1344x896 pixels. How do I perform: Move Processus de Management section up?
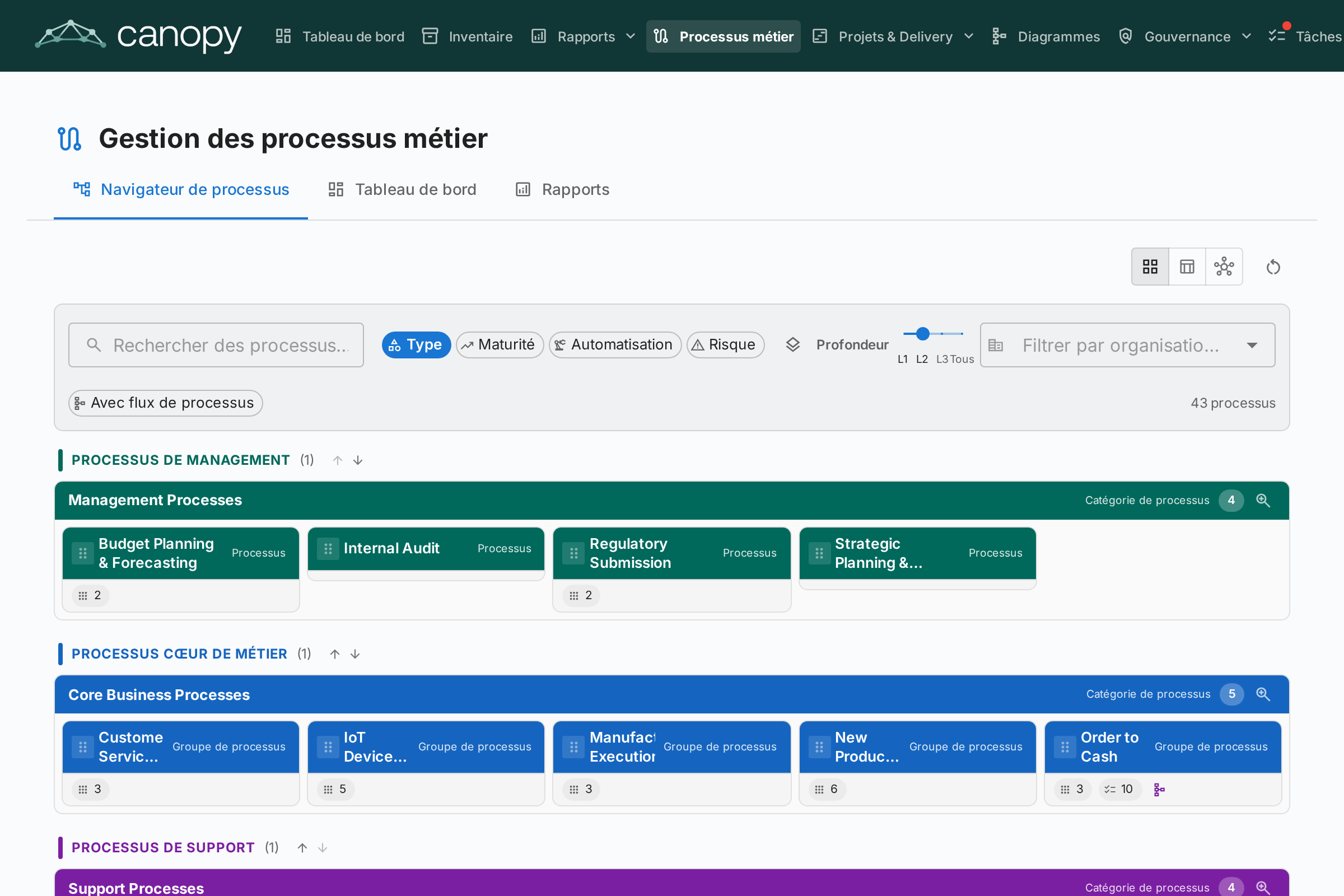337,460
